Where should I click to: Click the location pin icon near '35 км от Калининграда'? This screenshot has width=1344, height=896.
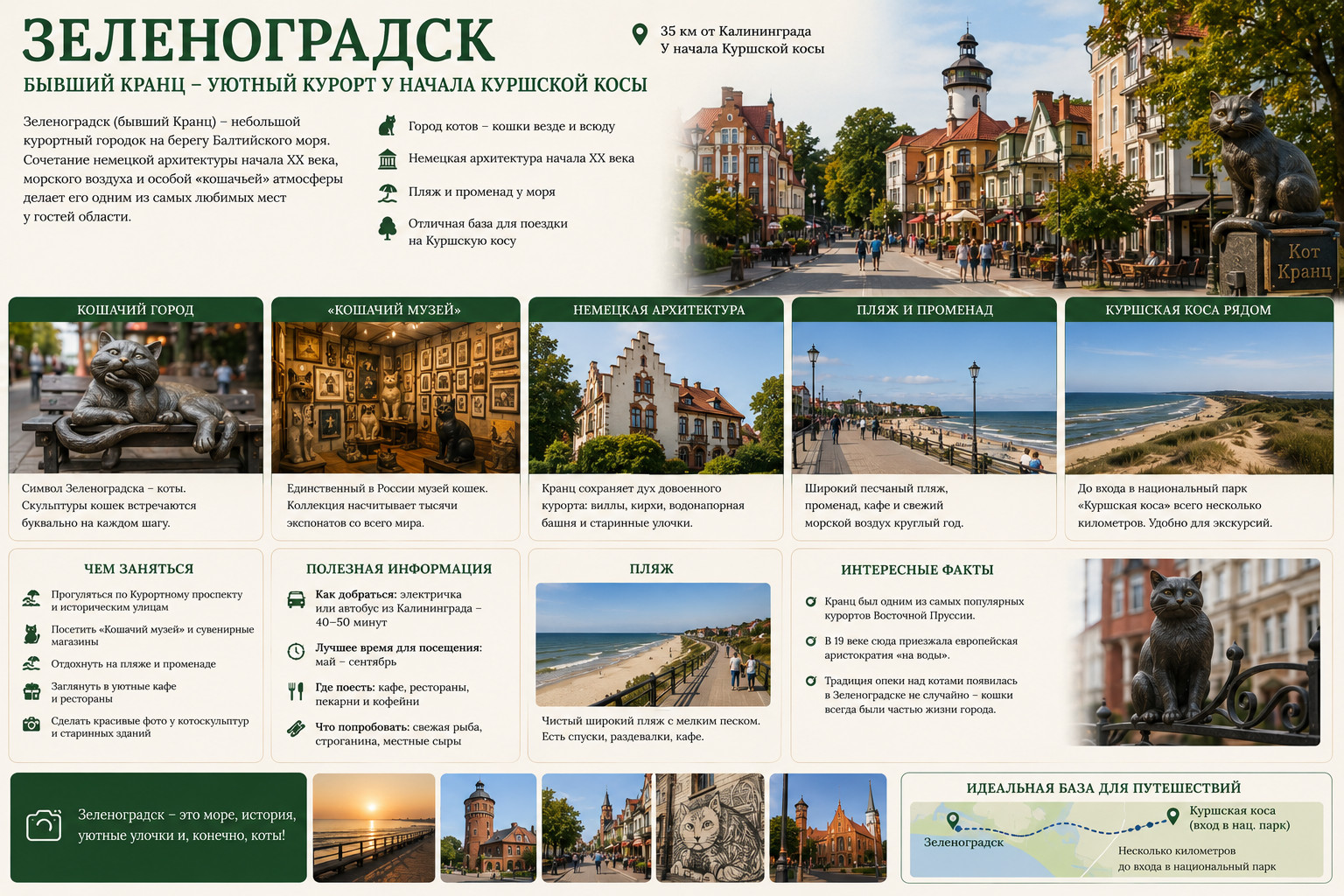(640, 34)
